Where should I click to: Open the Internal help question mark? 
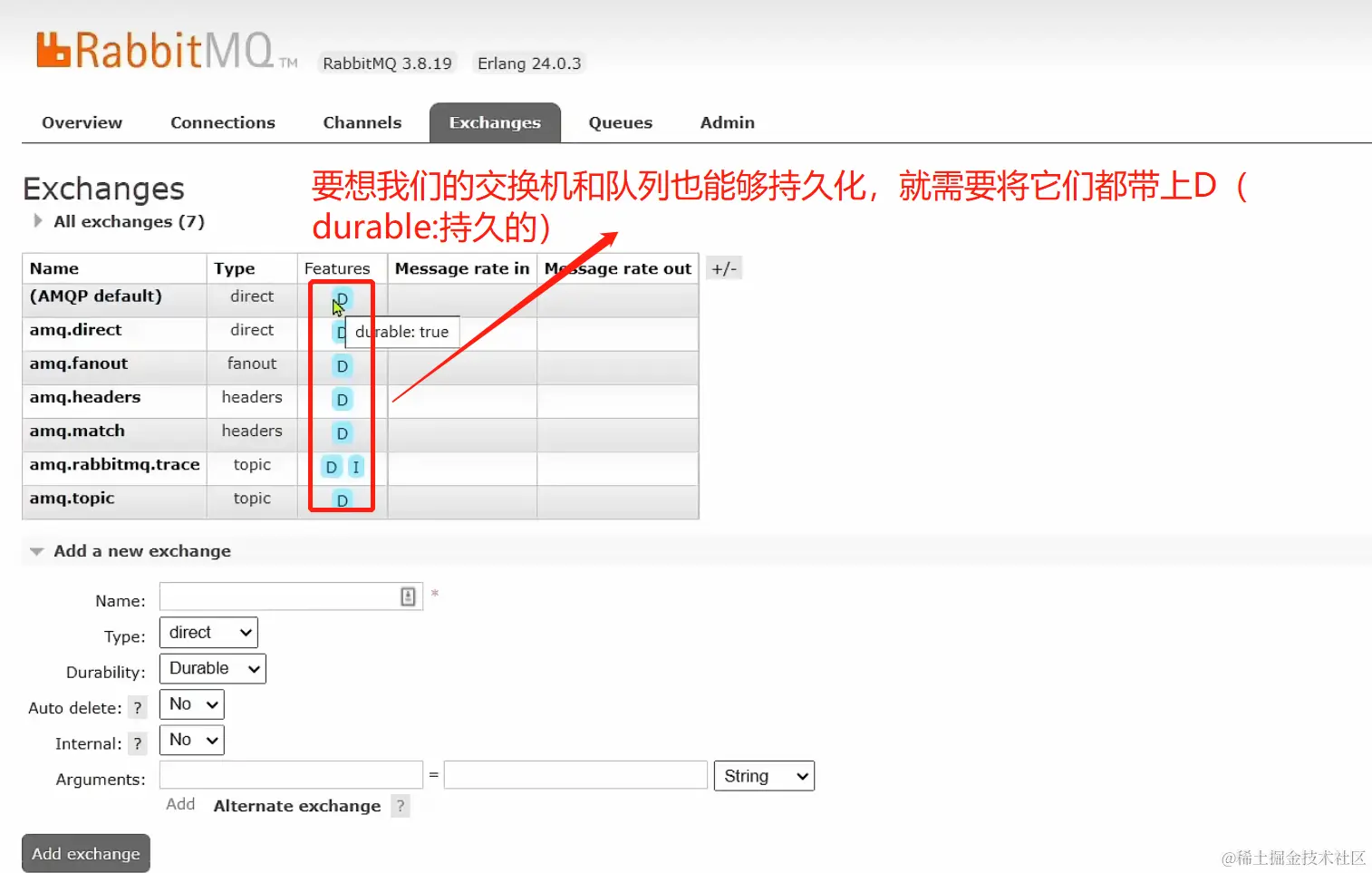(138, 744)
